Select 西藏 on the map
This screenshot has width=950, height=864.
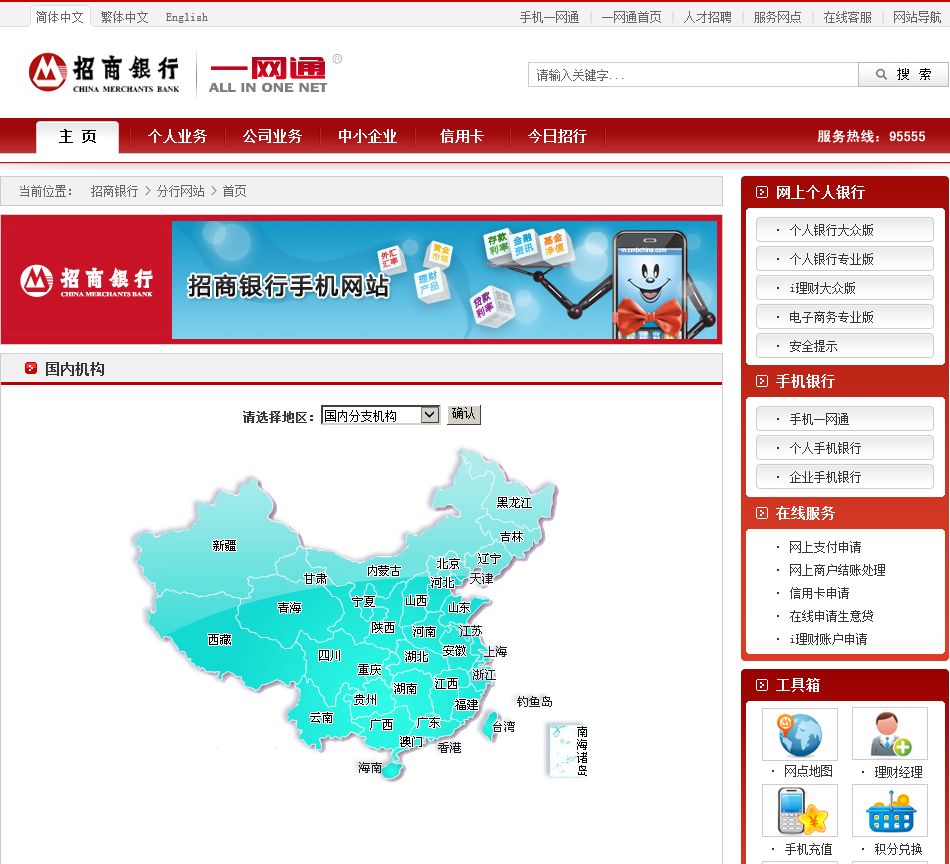pos(220,640)
